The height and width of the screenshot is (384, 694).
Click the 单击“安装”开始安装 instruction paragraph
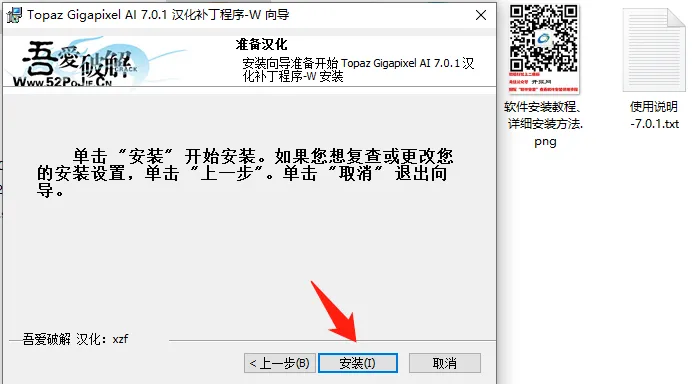[x=245, y=173]
